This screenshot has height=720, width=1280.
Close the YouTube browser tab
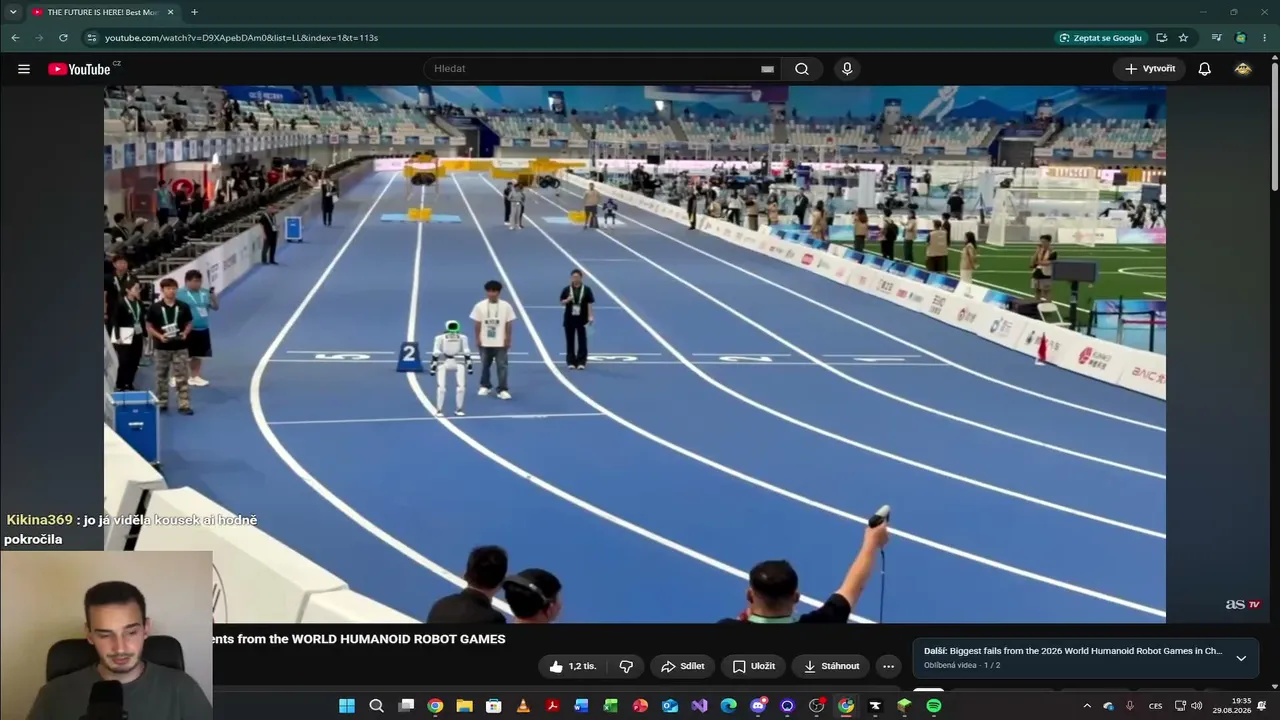click(170, 12)
